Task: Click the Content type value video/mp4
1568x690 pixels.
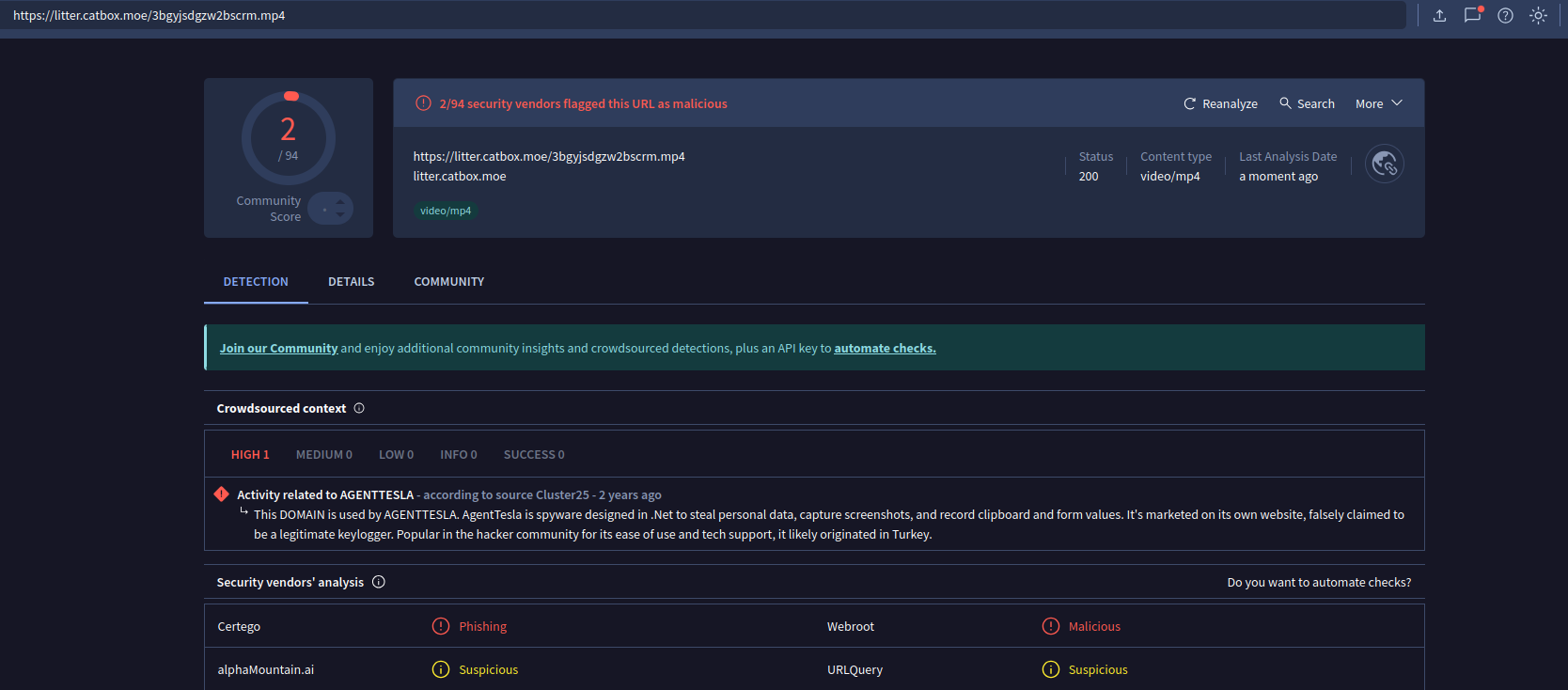Action: click(1170, 177)
